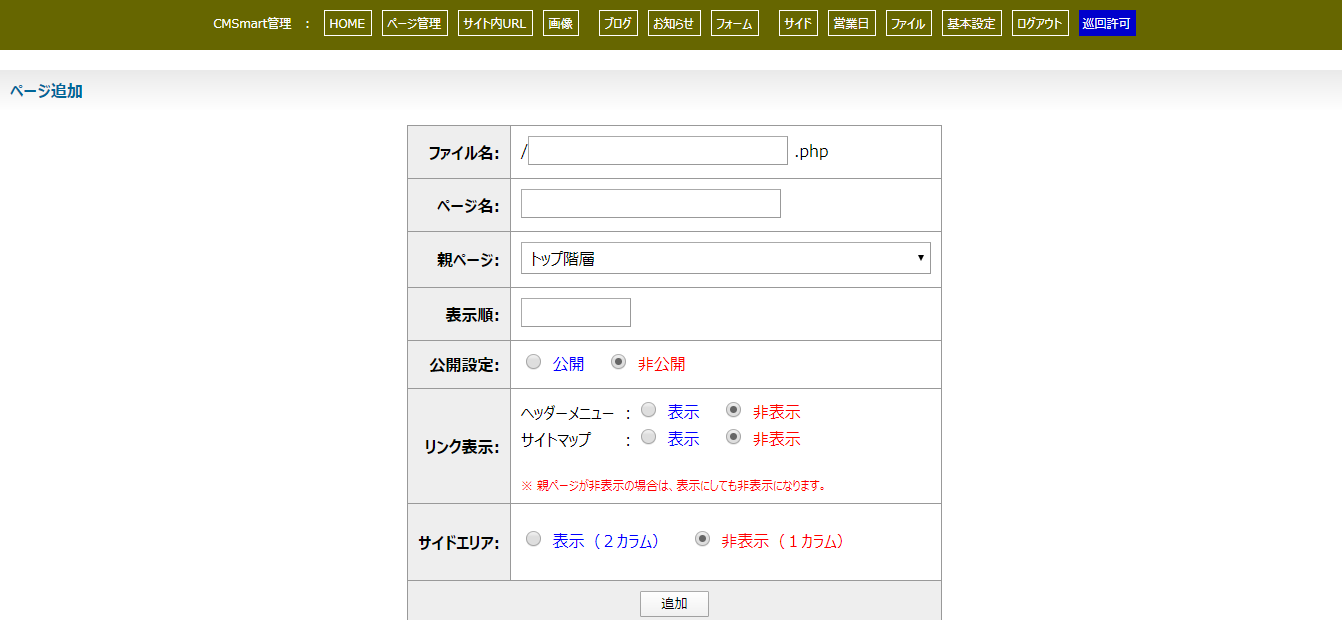Set サイトマップ to 表示
Image resolution: width=1342 pixels, height=620 pixels.
tap(649, 437)
